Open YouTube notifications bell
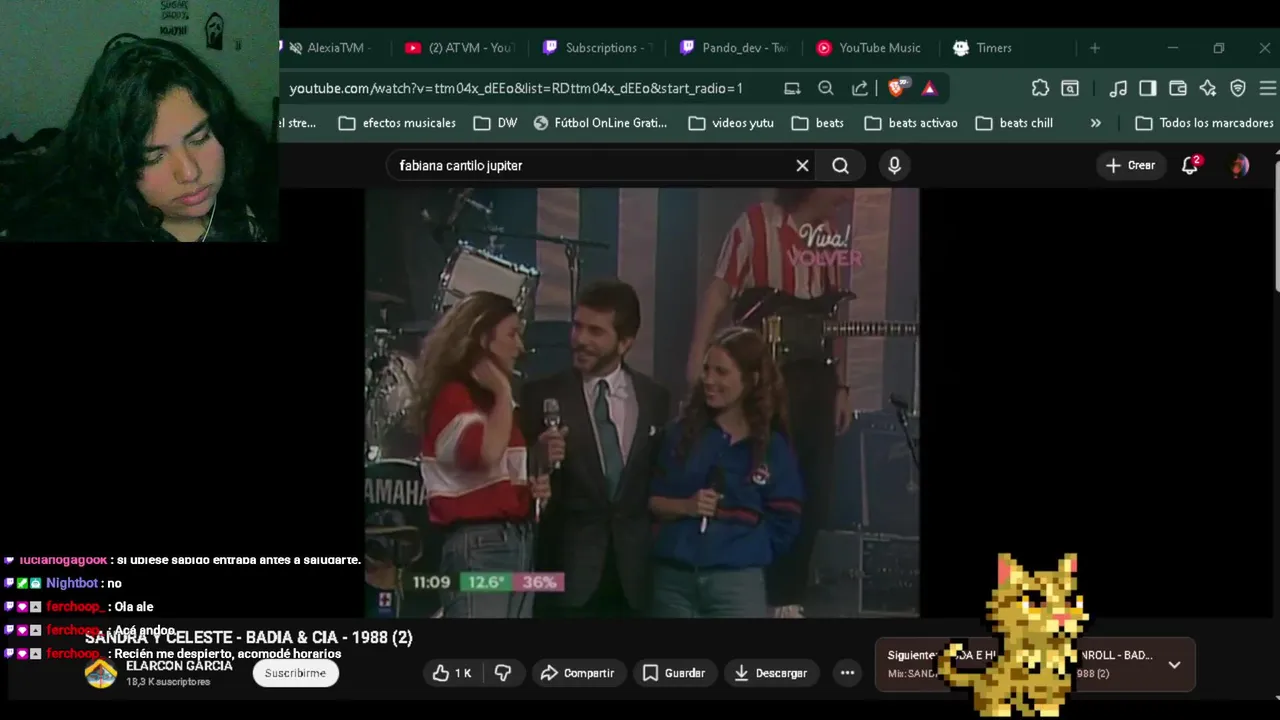Image resolution: width=1280 pixels, height=720 pixels. coord(1190,166)
